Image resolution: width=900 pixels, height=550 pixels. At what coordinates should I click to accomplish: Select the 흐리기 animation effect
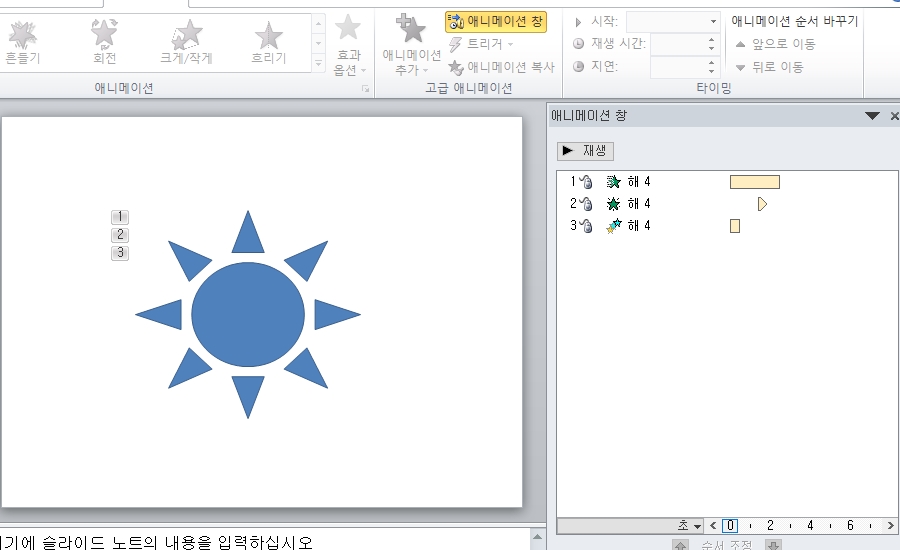269,42
